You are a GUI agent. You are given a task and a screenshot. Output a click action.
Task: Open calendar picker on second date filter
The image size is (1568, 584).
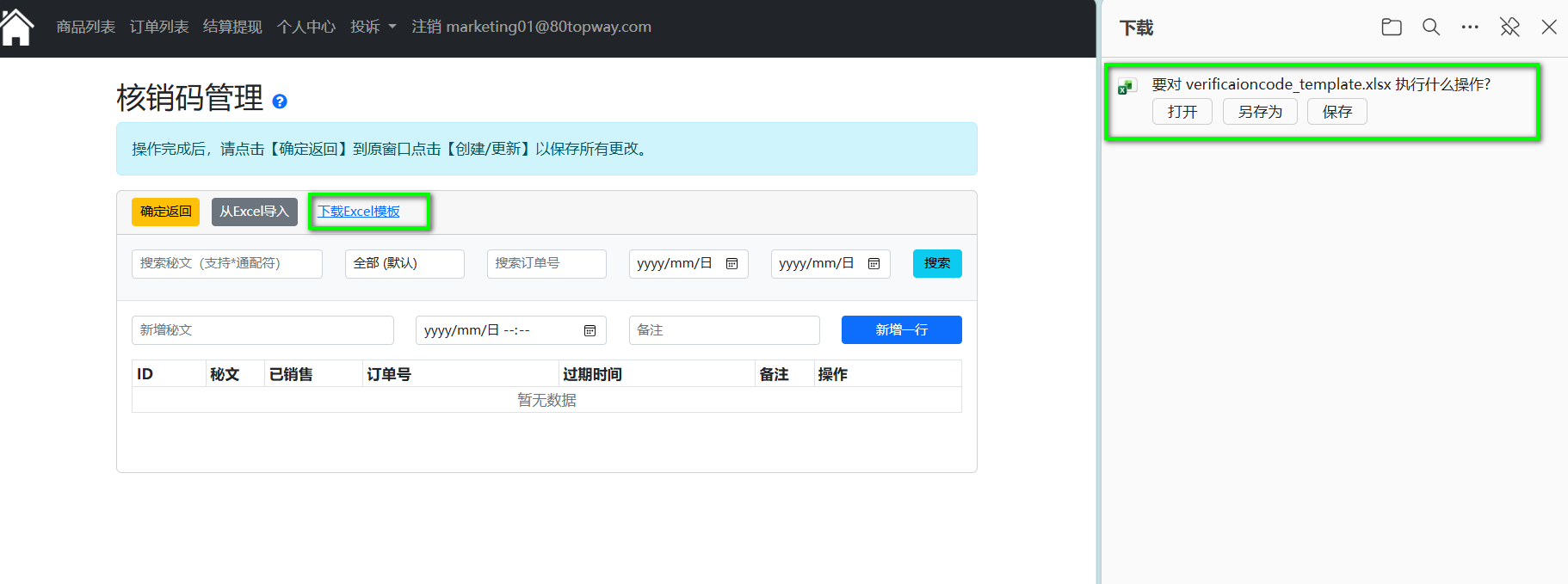(874, 264)
